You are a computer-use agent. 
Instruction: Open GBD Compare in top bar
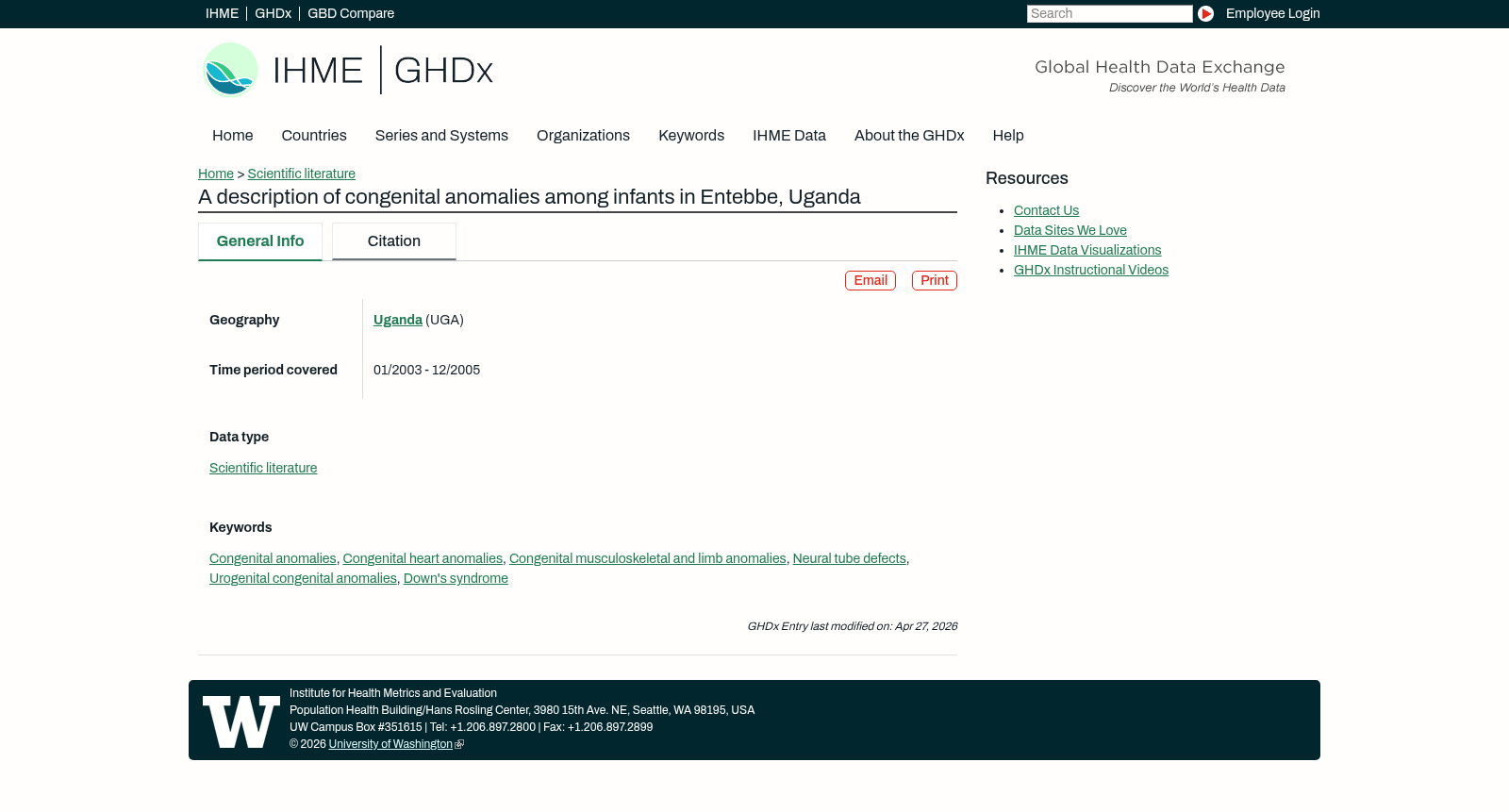pyautogui.click(x=351, y=13)
